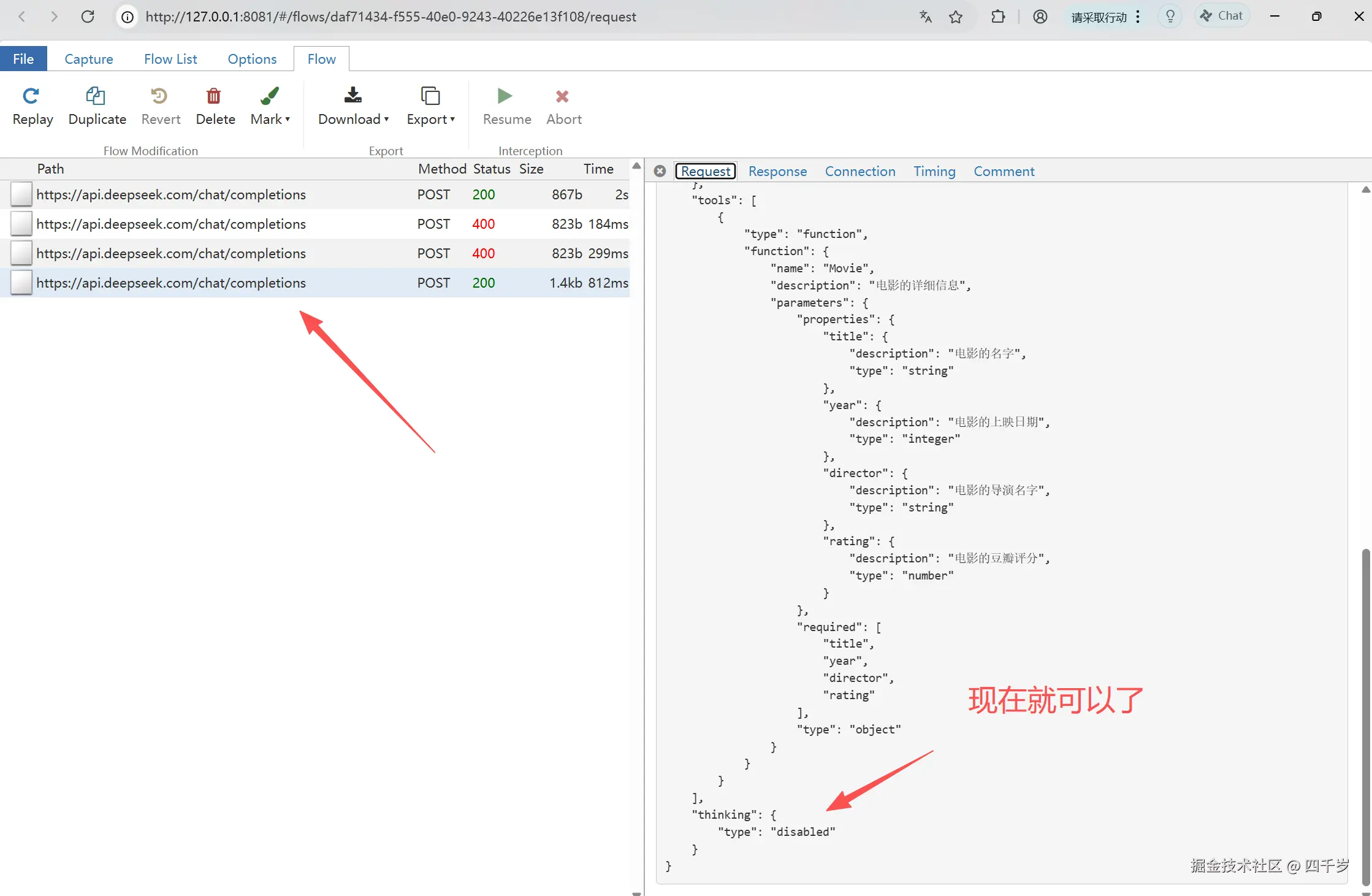1372x896 pixels.
Task: Open the Chat side panel
Action: 1222,16
